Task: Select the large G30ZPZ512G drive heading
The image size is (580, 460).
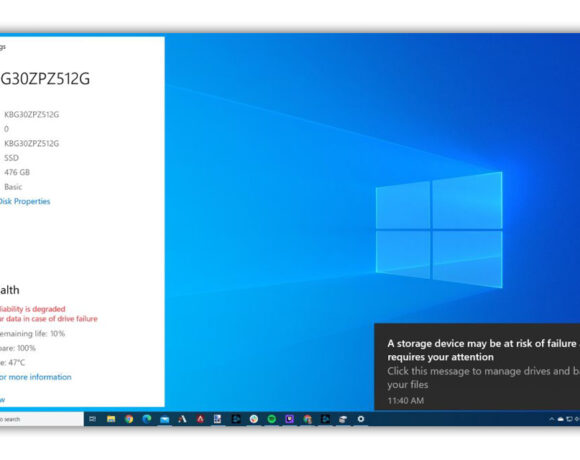Action: (x=45, y=79)
